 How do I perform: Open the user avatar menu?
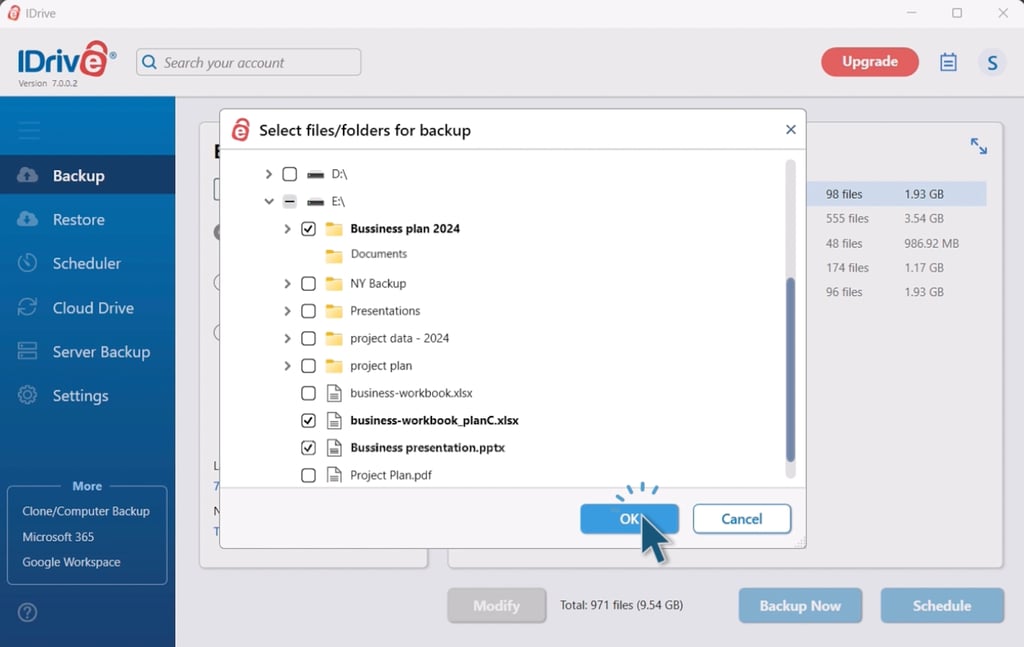[x=992, y=62]
